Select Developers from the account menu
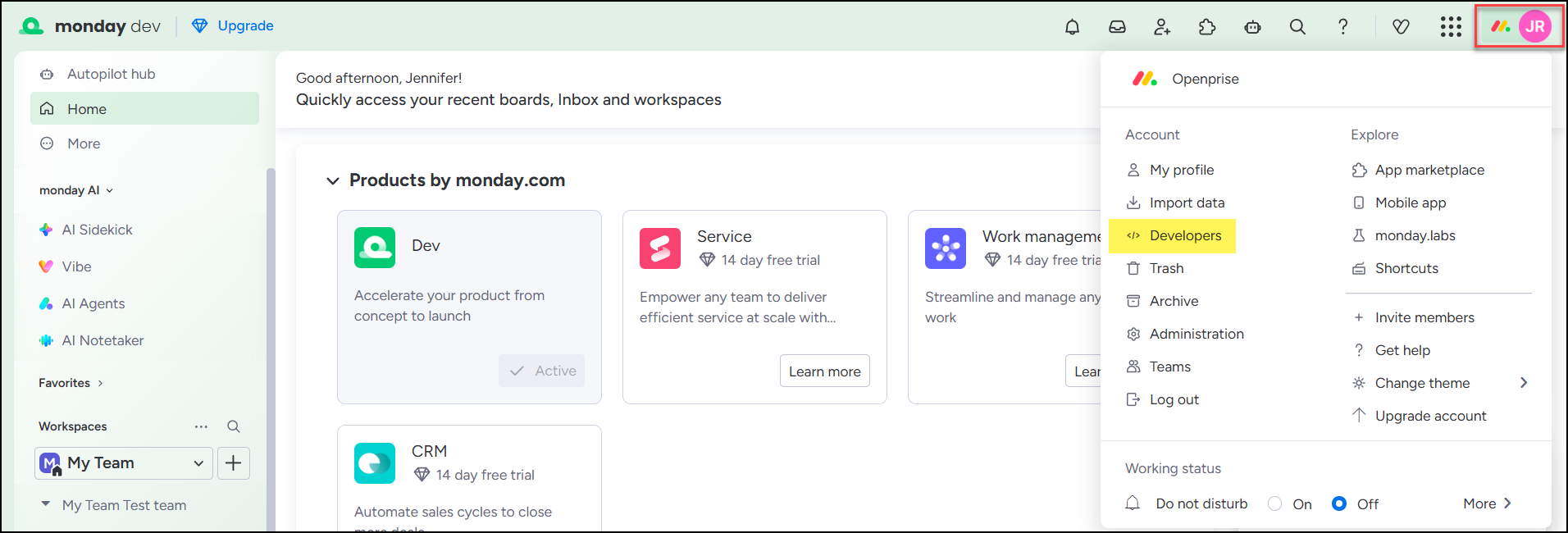This screenshot has width=1568, height=533. pos(1184,236)
